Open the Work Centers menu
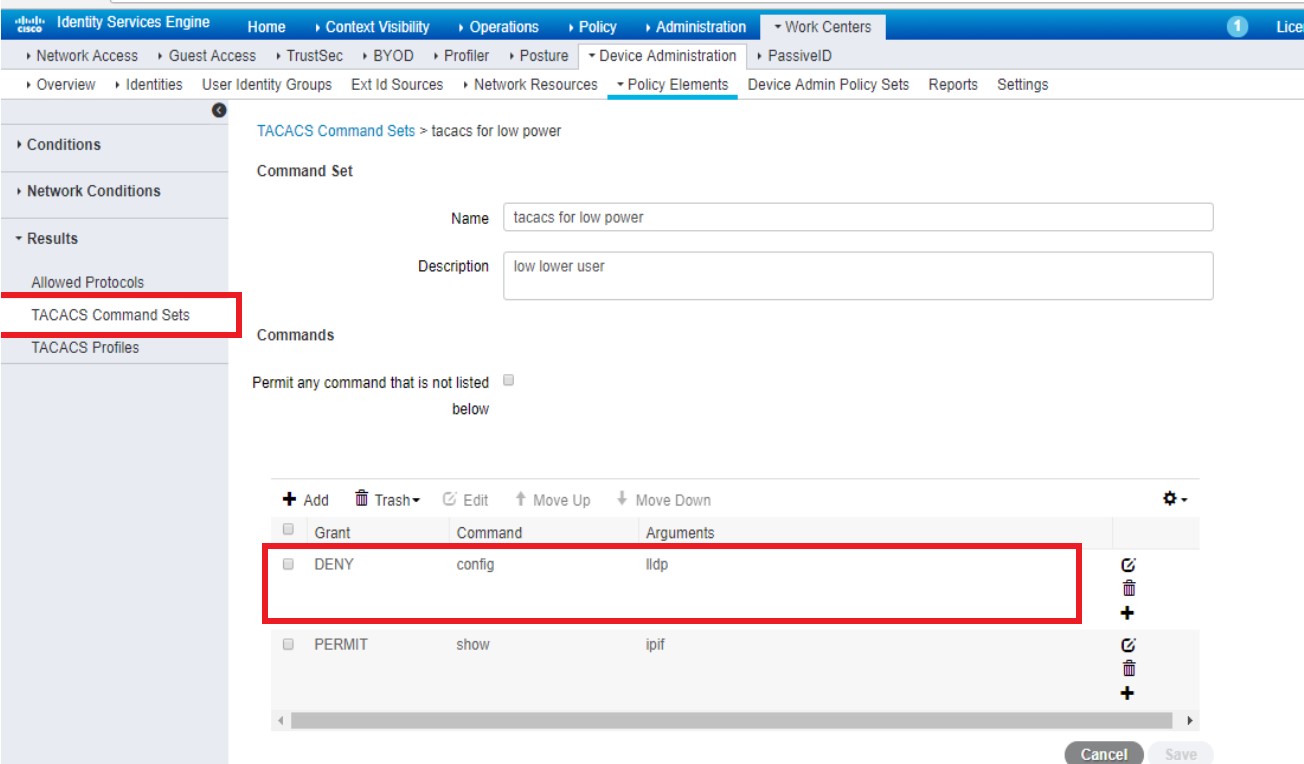This screenshot has height=764, width=1304. point(822,27)
